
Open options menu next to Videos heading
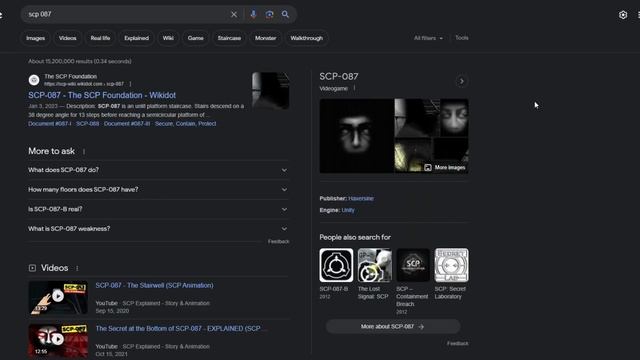[x=77, y=268]
